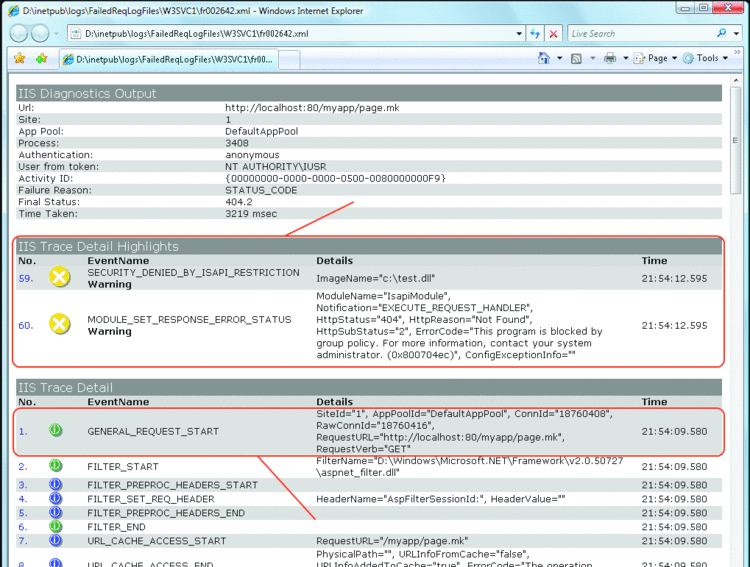Click the ImageName="c:\test.dll" detail text
Viewport: 750px width, 567px height.
(375, 278)
